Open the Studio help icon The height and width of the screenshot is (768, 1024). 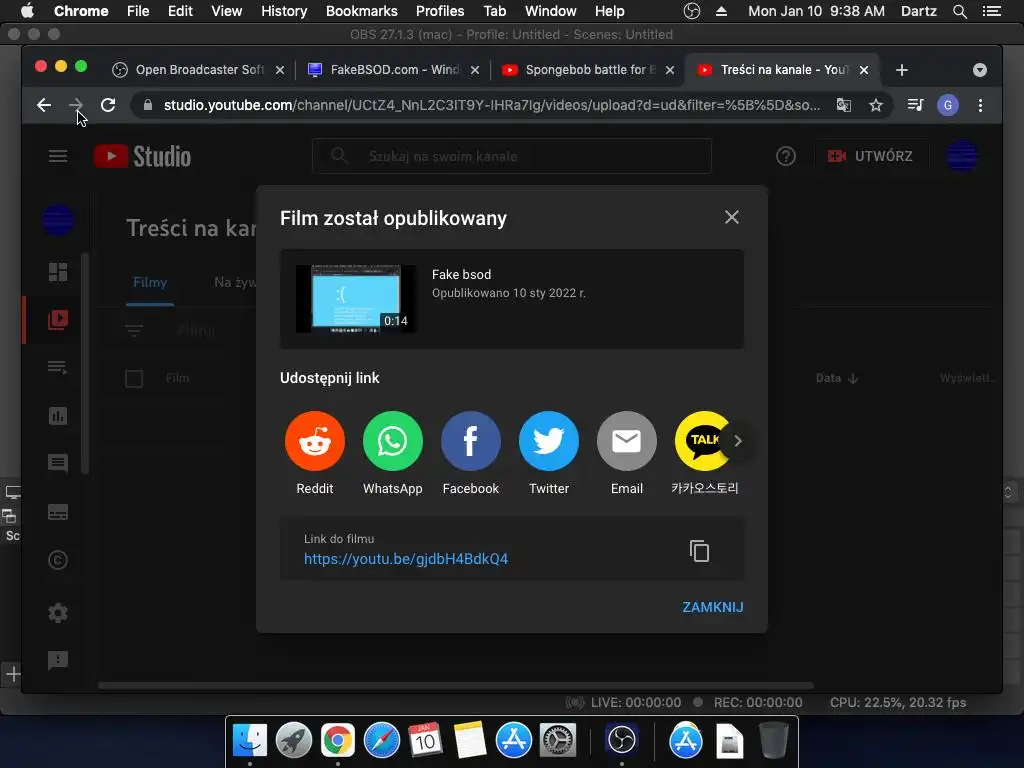[786, 156]
